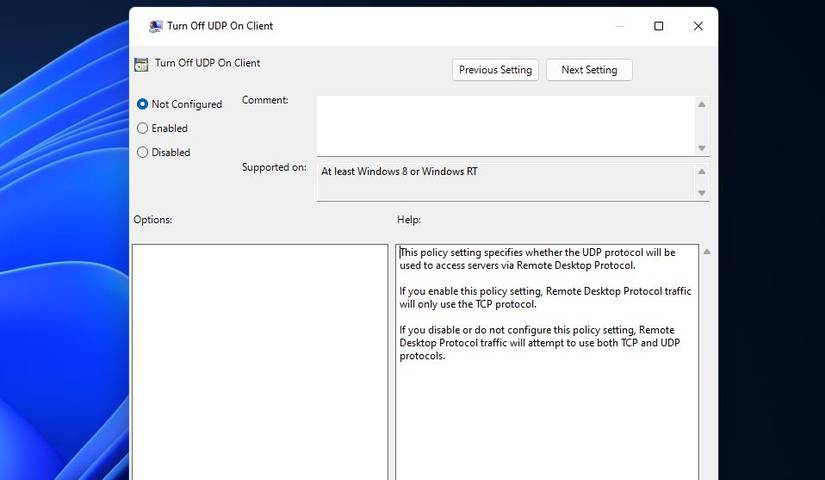Select the Not Configured radio button
Screen dimensions: 825x480
coord(142,104)
